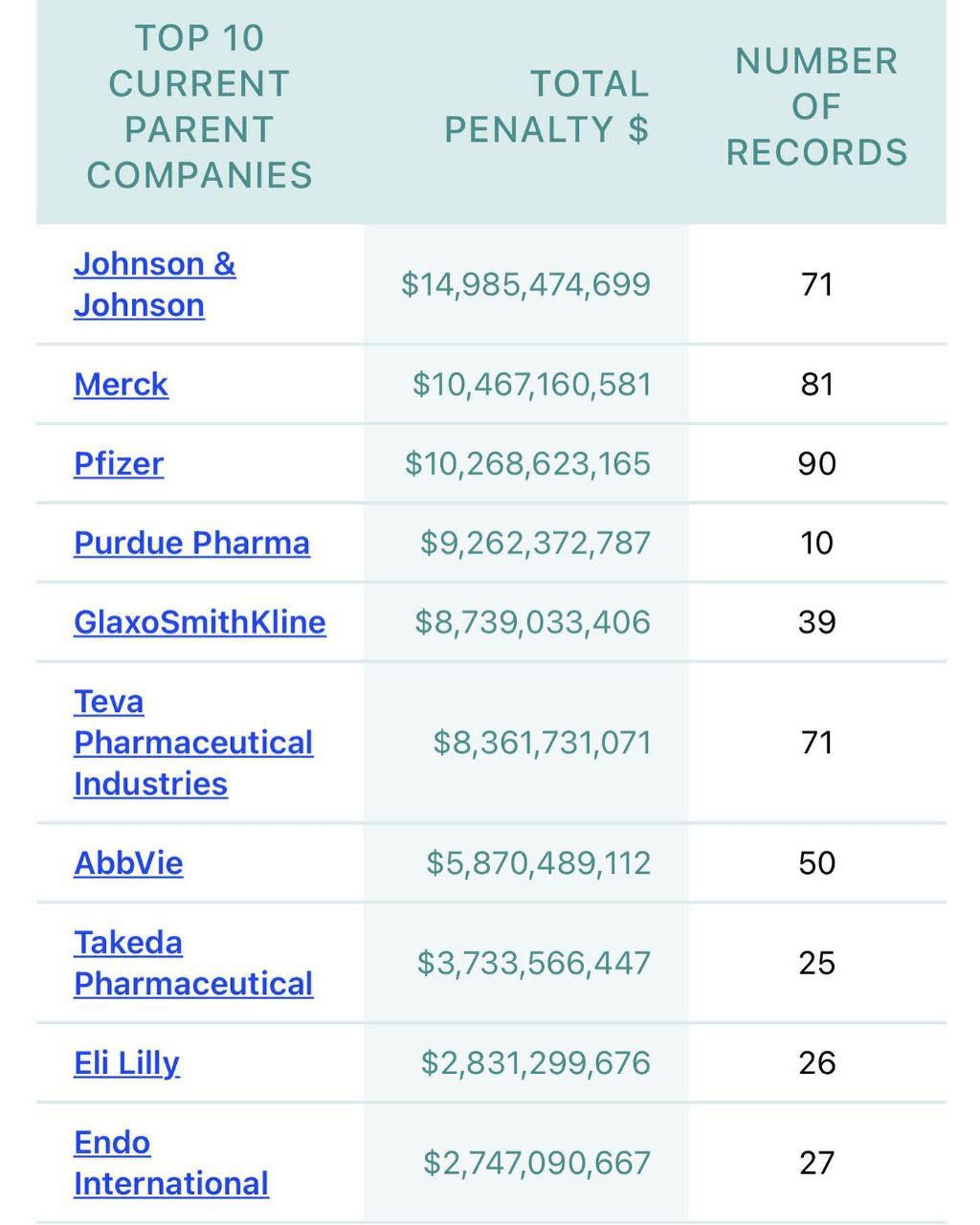Viewport: 980px width, 1225px height.
Task: Click Merck's $10,467,160,581 penalty cell
Action: [531, 385]
